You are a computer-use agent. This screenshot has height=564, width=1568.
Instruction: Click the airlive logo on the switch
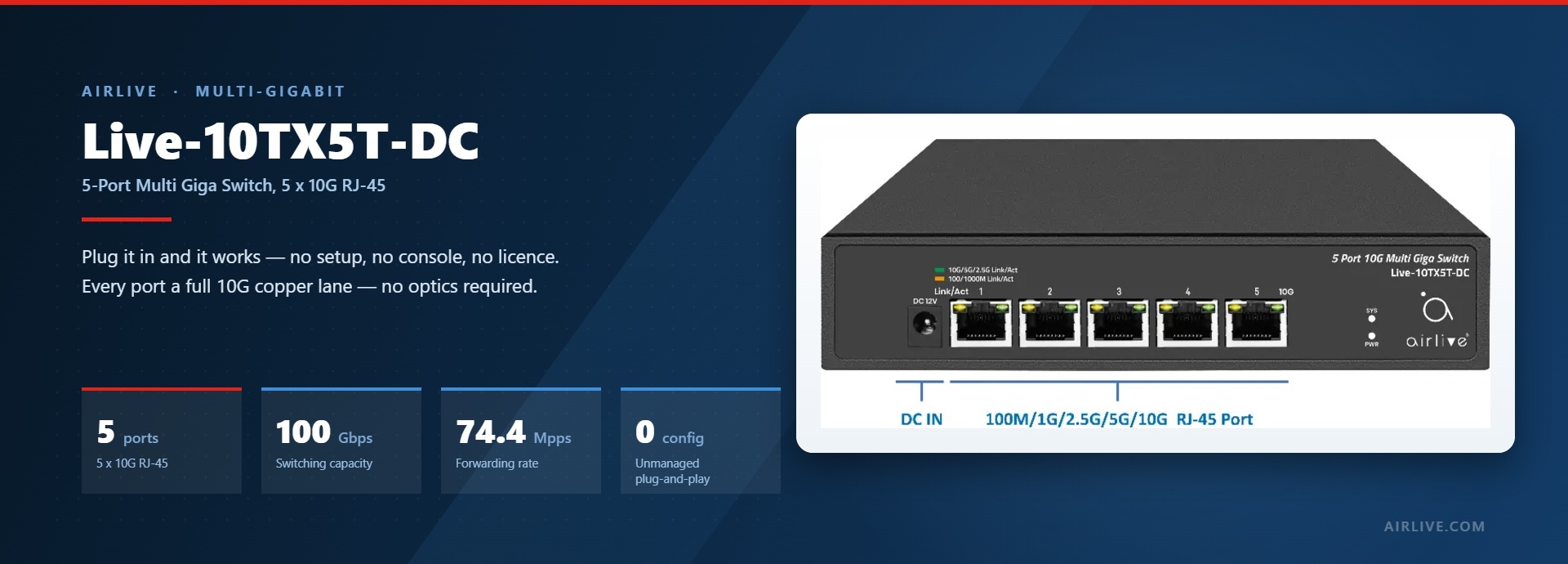coord(1437,320)
